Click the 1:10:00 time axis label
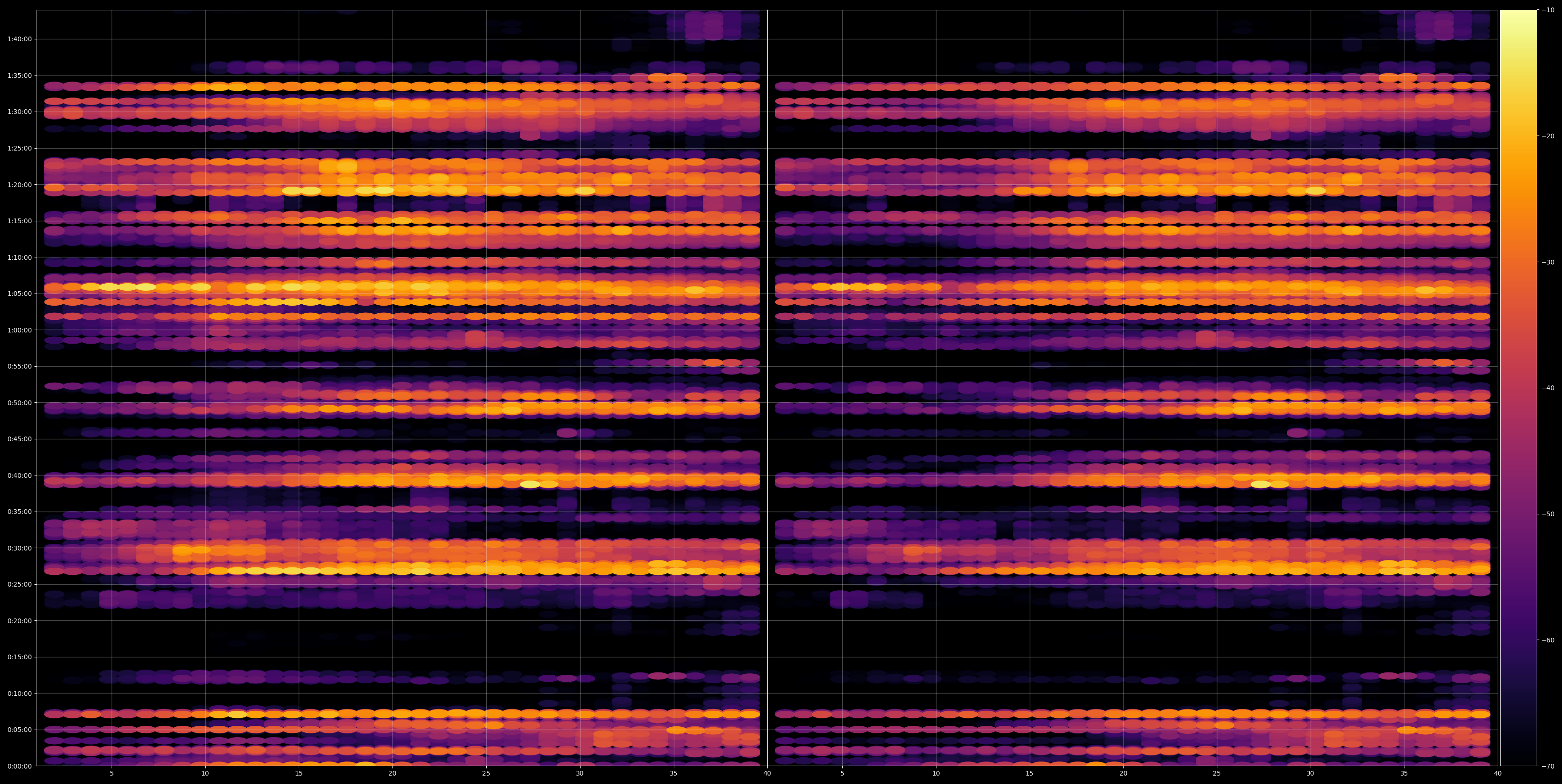This screenshot has height=784, width=1562. 19,257
